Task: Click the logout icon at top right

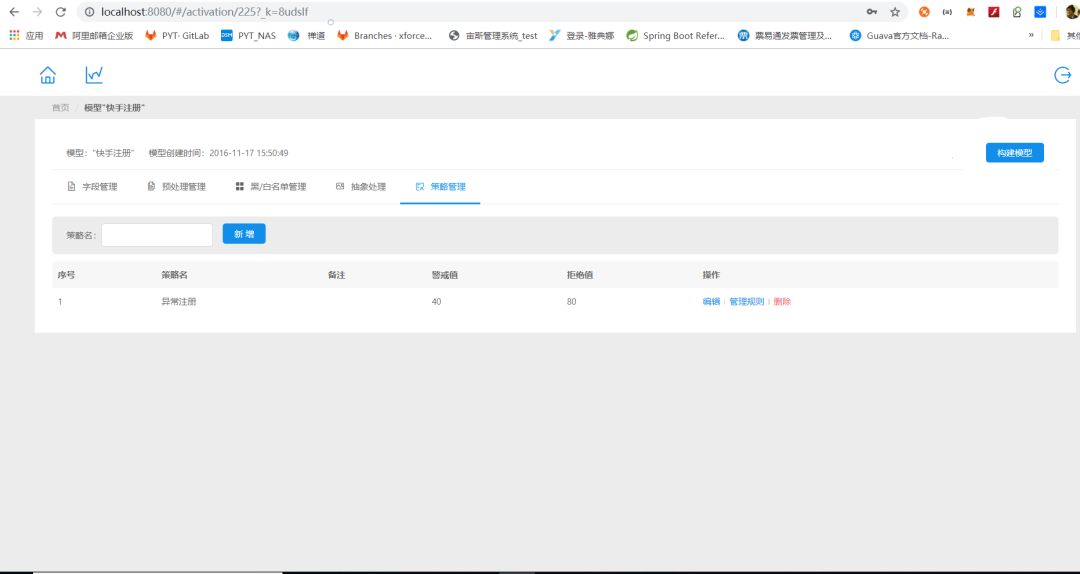Action: (x=1062, y=75)
